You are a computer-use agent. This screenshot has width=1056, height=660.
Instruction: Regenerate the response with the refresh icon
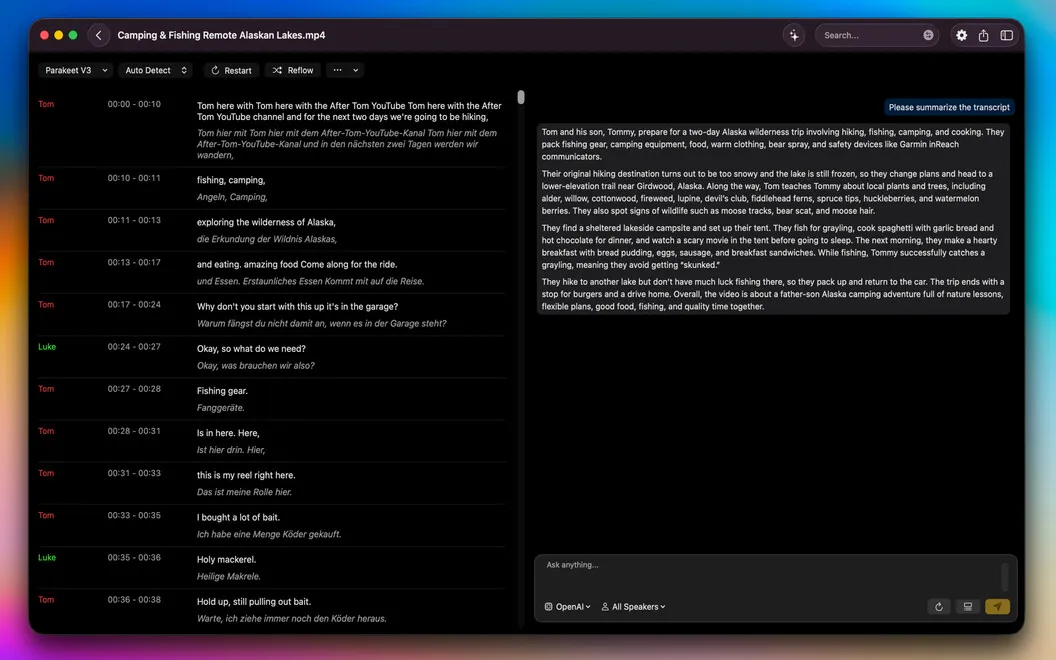click(x=939, y=607)
